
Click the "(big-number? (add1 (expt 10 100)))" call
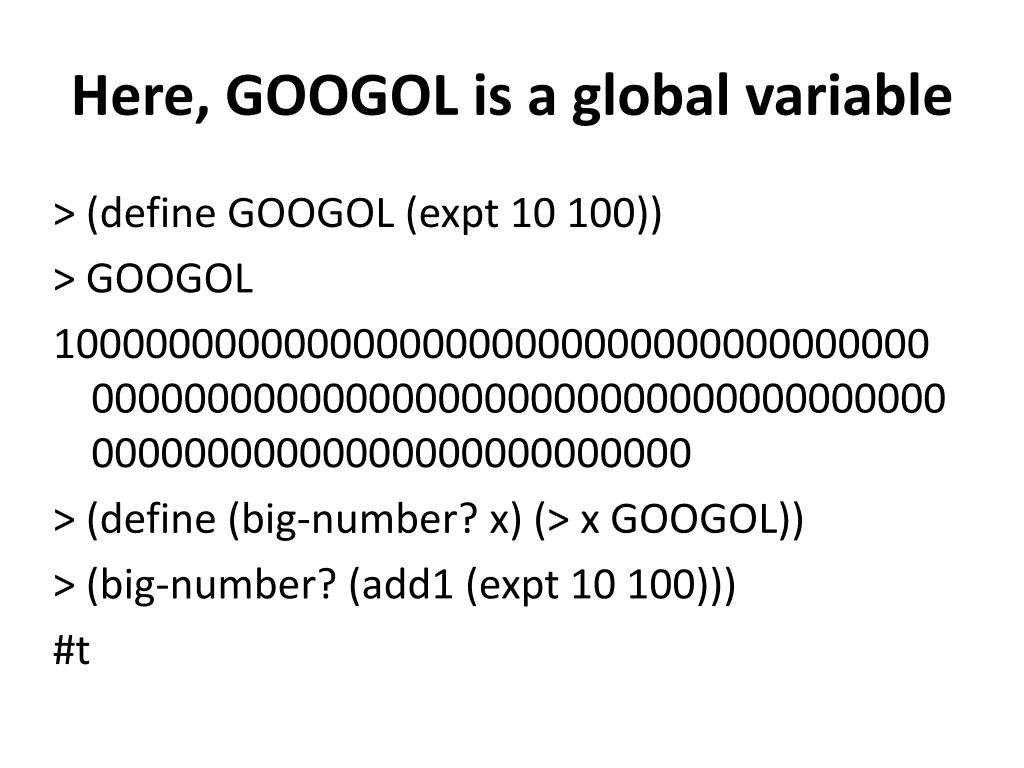point(411,584)
